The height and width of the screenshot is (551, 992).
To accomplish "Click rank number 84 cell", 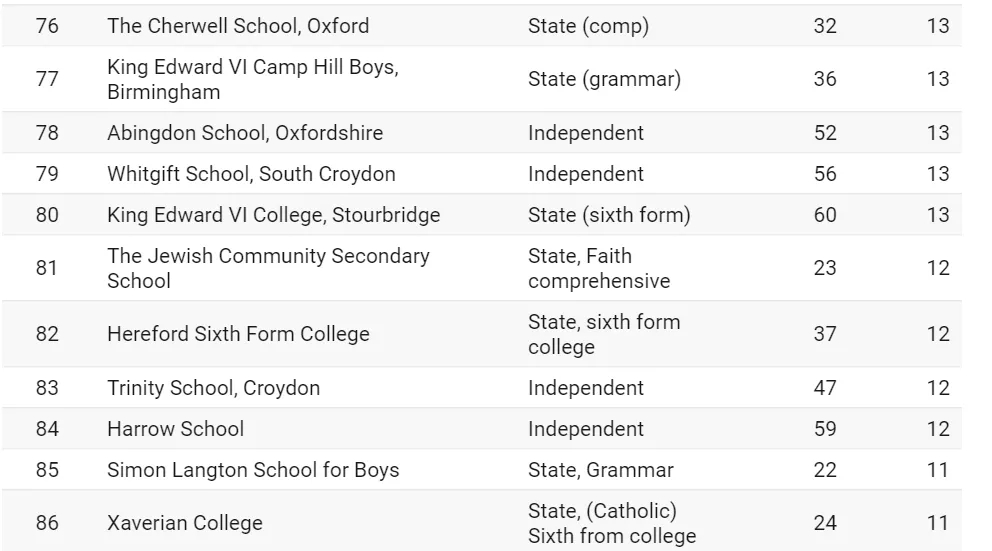I will pyautogui.click(x=47, y=429).
